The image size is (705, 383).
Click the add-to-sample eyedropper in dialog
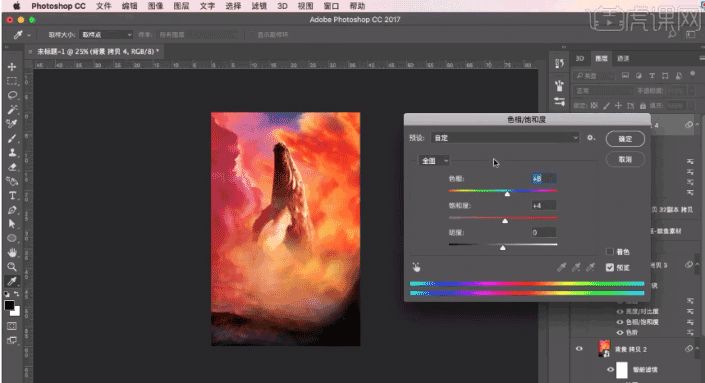point(576,267)
